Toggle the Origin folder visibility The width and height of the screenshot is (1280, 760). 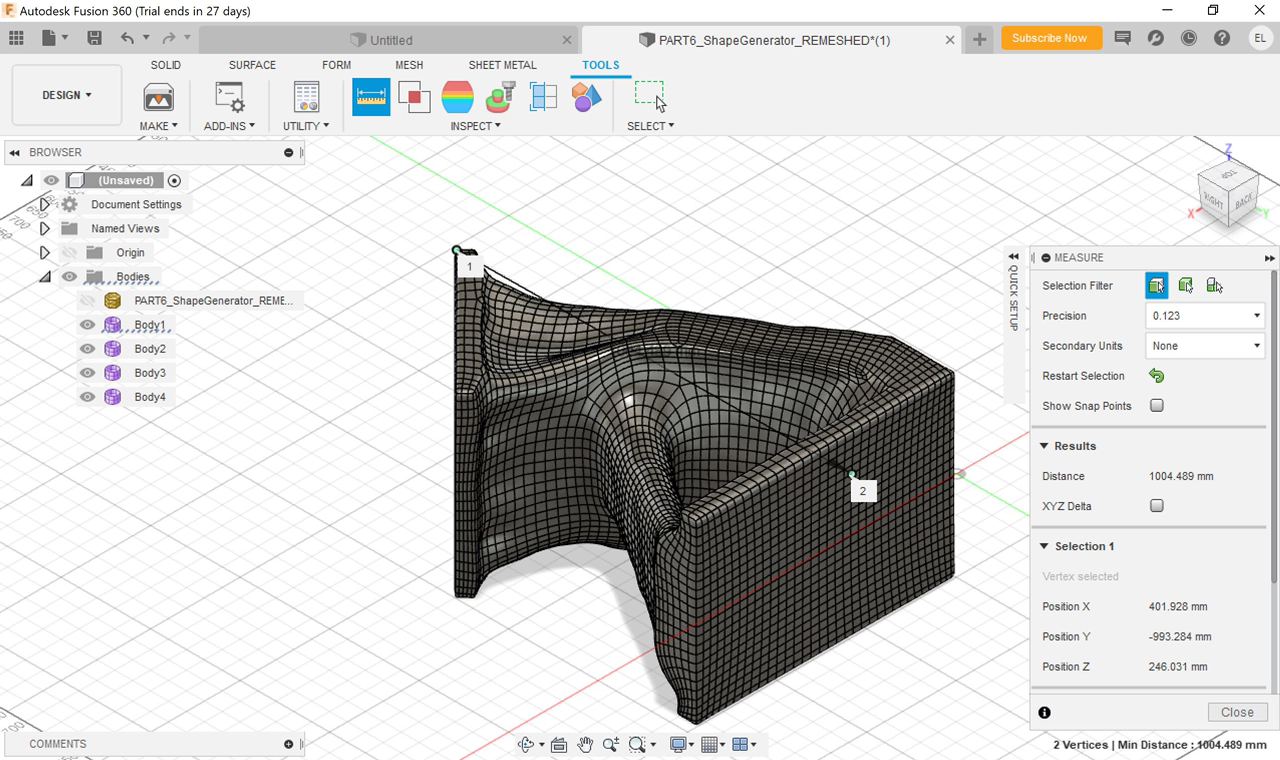coord(68,253)
